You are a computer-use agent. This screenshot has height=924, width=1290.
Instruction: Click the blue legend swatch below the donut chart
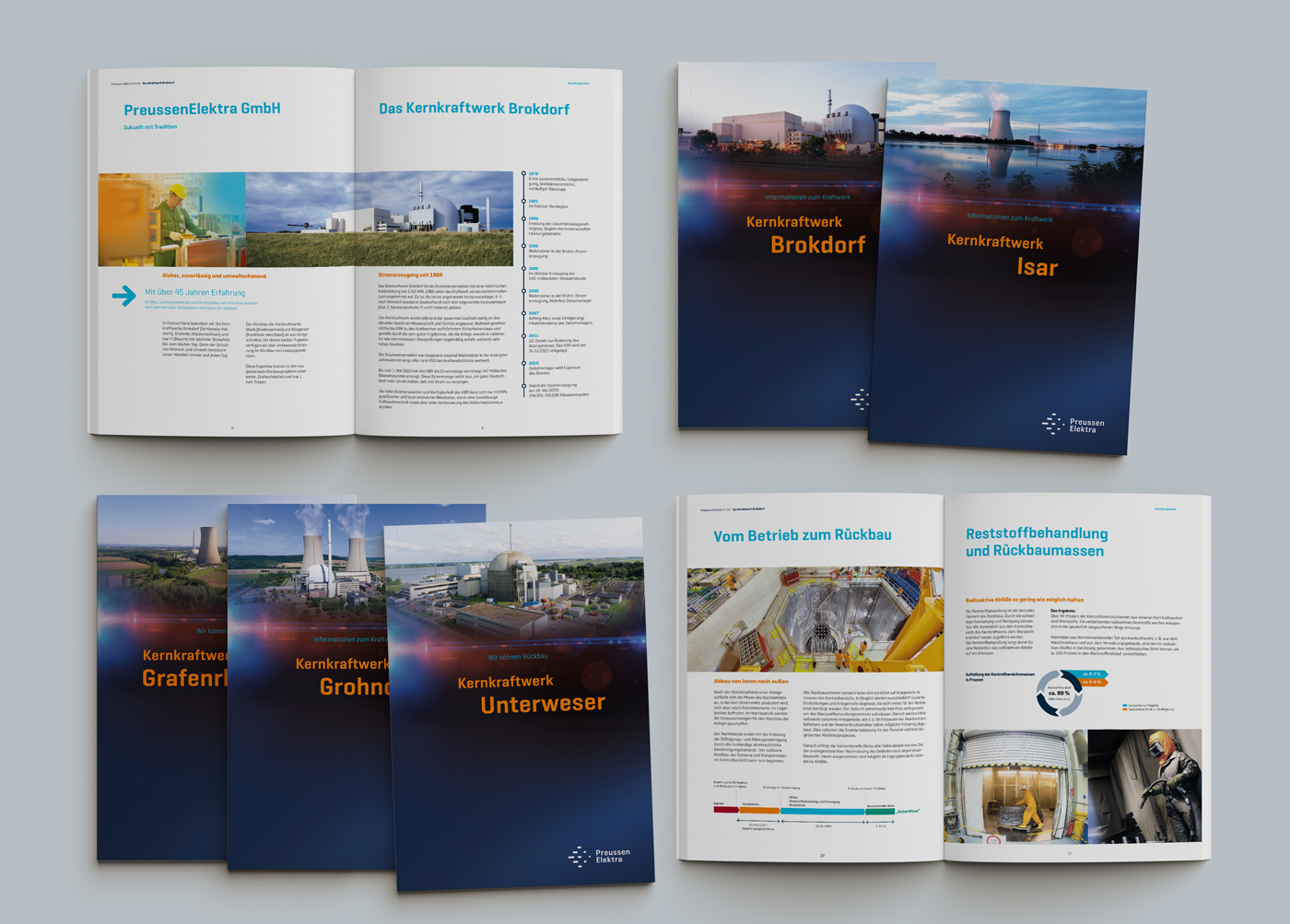point(1125,705)
